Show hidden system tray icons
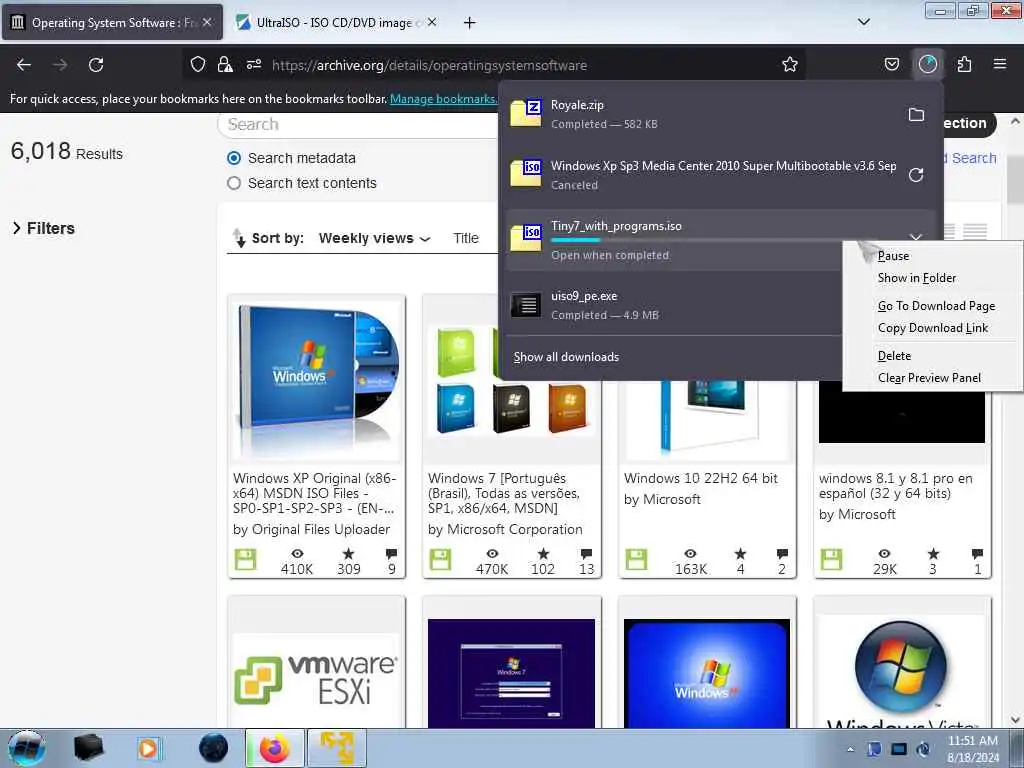1024x768 pixels. 850,749
